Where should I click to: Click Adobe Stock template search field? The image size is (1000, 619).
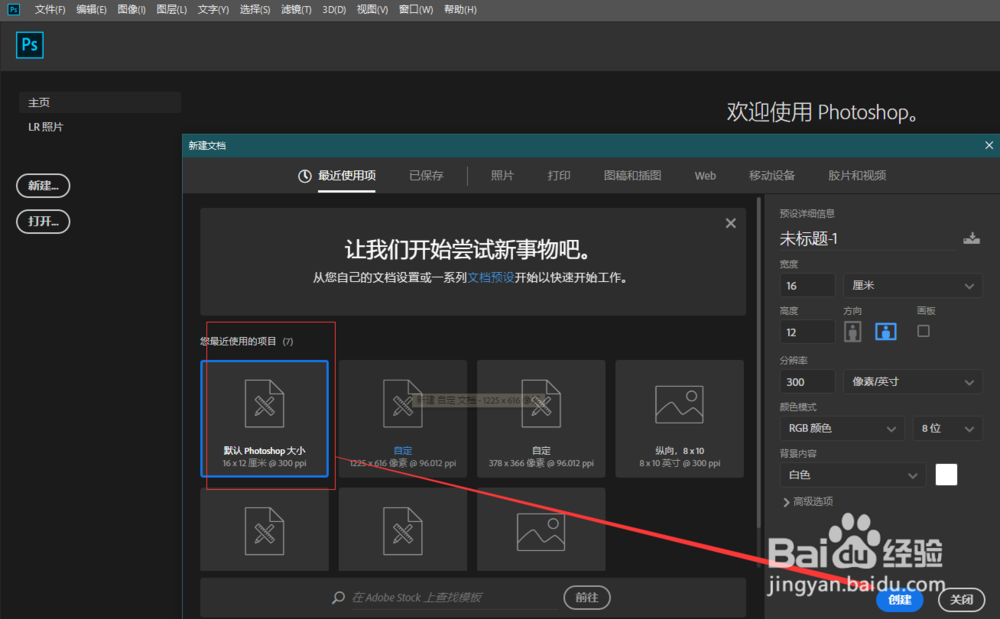coord(454,597)
